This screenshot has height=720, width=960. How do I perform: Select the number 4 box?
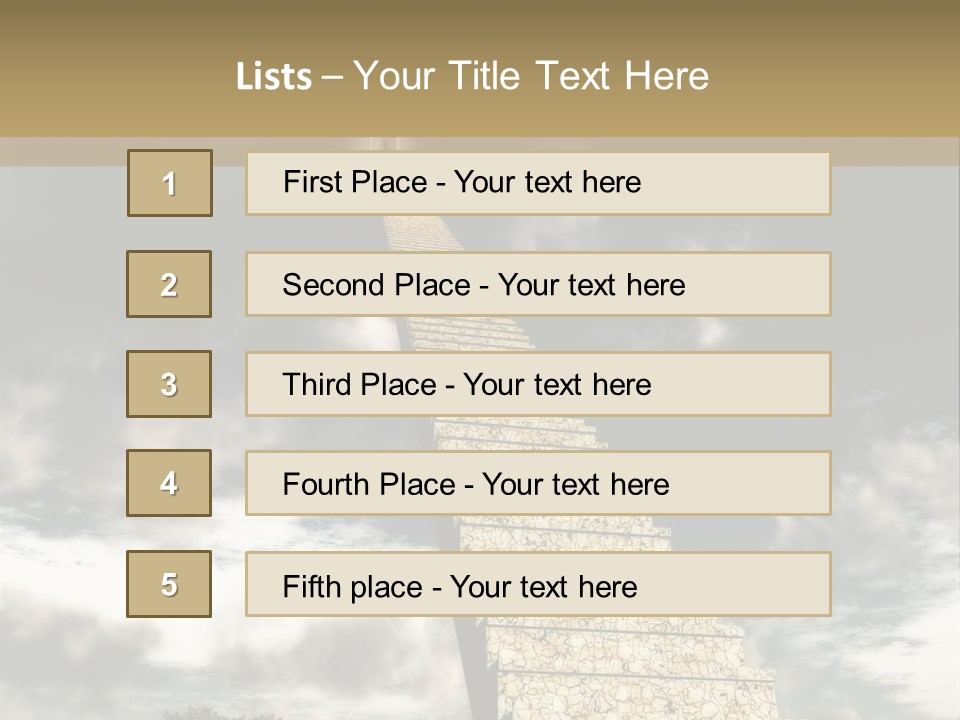coord(169,483)
